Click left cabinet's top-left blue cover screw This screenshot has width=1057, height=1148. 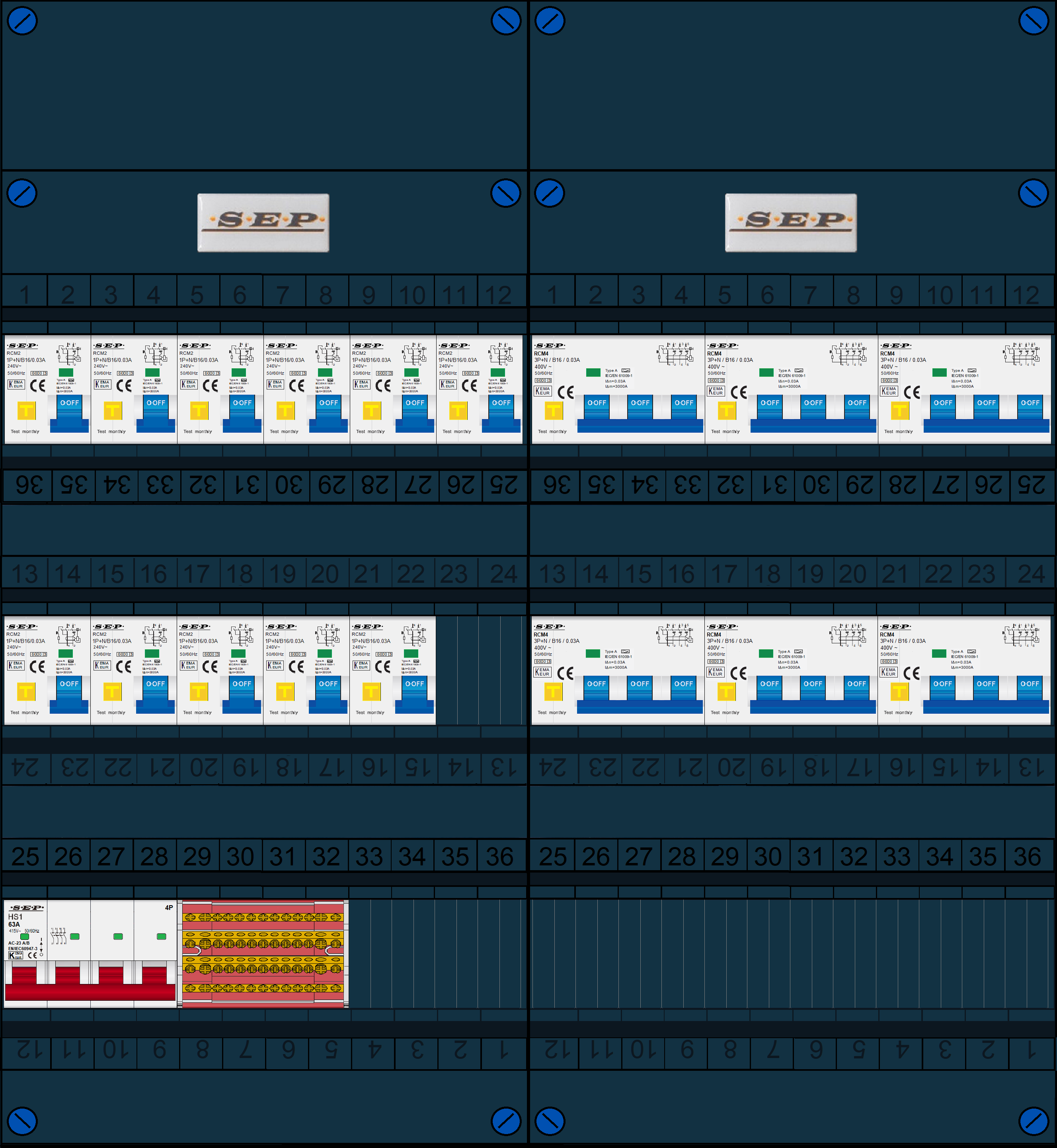(22, 21)
